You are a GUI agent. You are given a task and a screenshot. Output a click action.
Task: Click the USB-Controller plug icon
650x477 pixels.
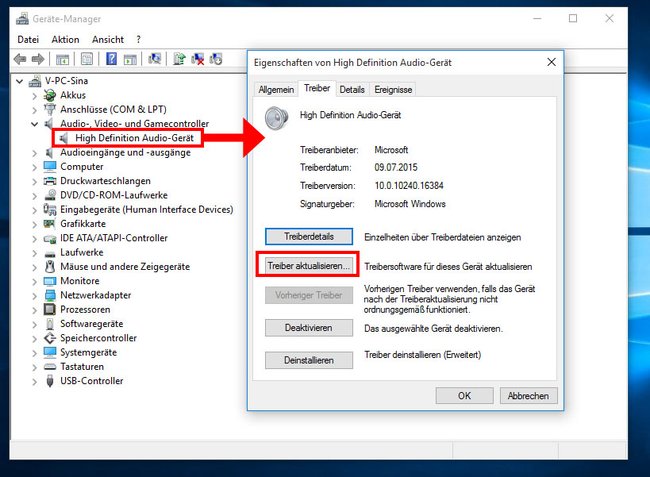(x=50, y=381)
